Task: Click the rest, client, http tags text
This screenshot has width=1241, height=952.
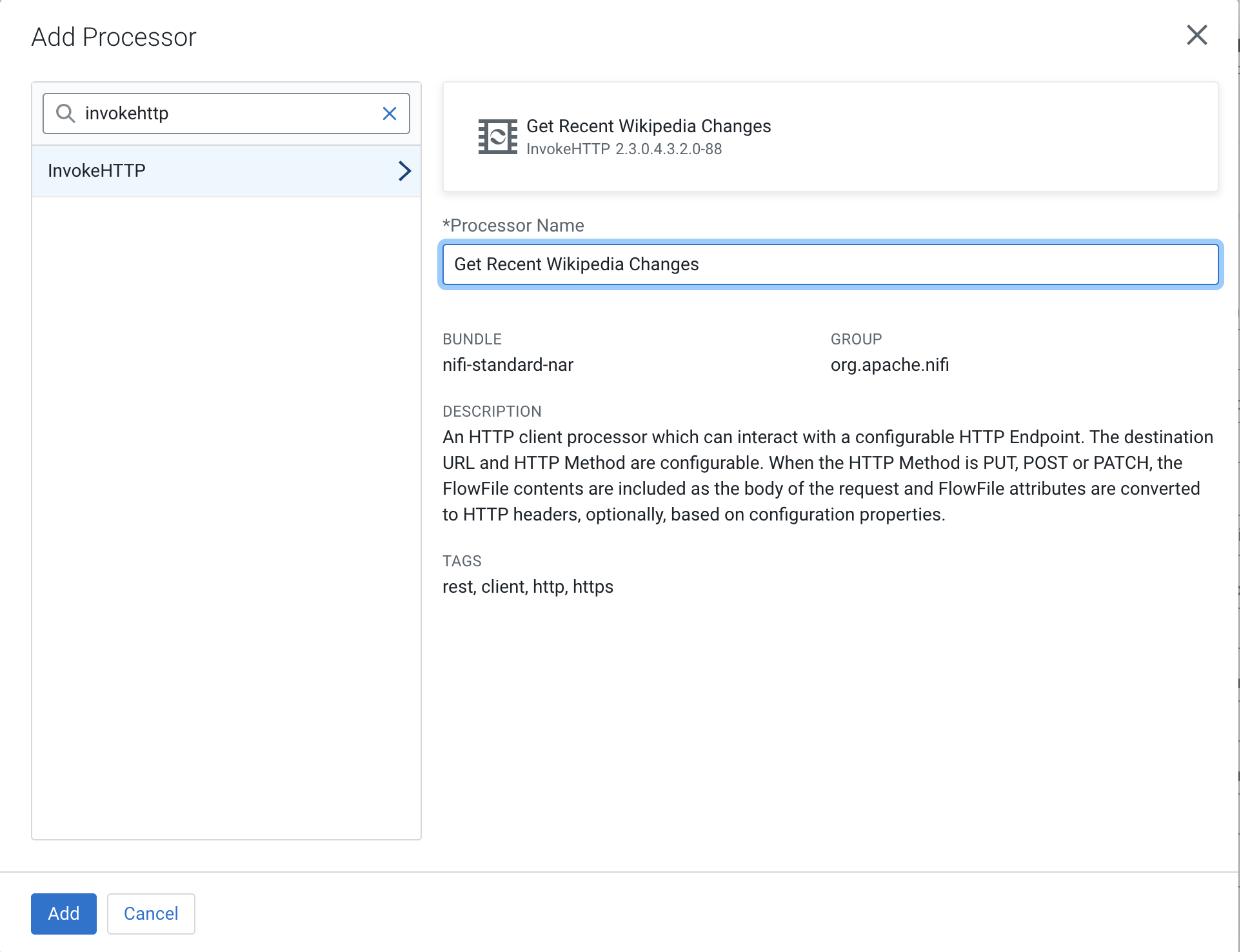Action: pos(528,587)
